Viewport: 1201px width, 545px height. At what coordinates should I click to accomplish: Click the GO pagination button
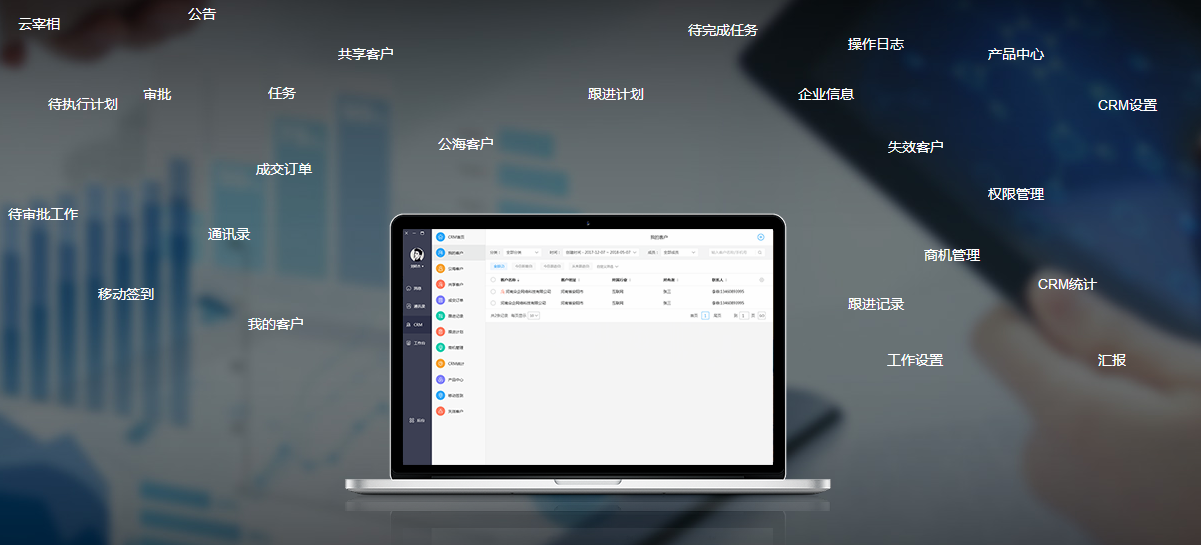point(761,315)
